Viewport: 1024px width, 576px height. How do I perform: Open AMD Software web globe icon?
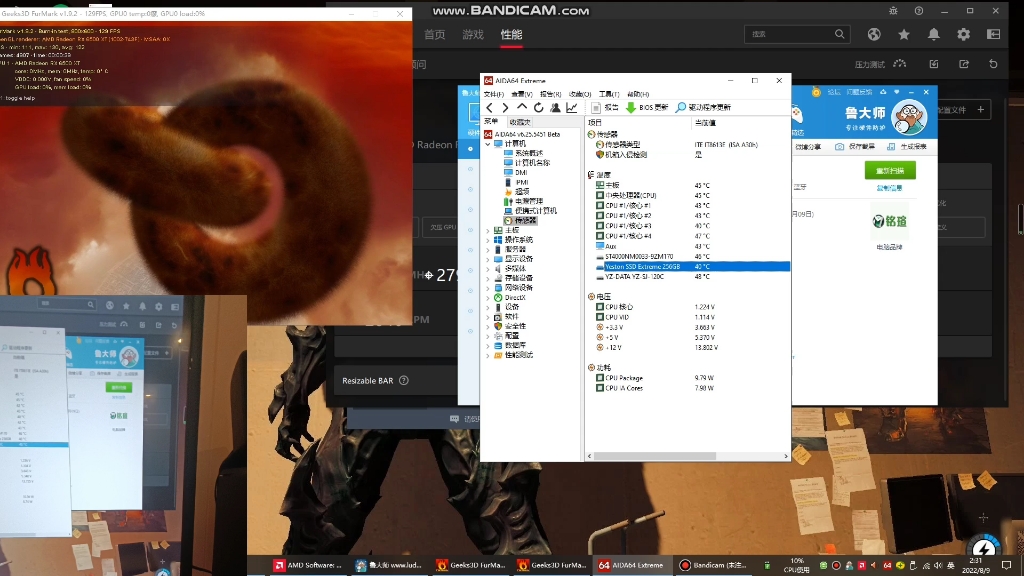click(x=874, y=34)
